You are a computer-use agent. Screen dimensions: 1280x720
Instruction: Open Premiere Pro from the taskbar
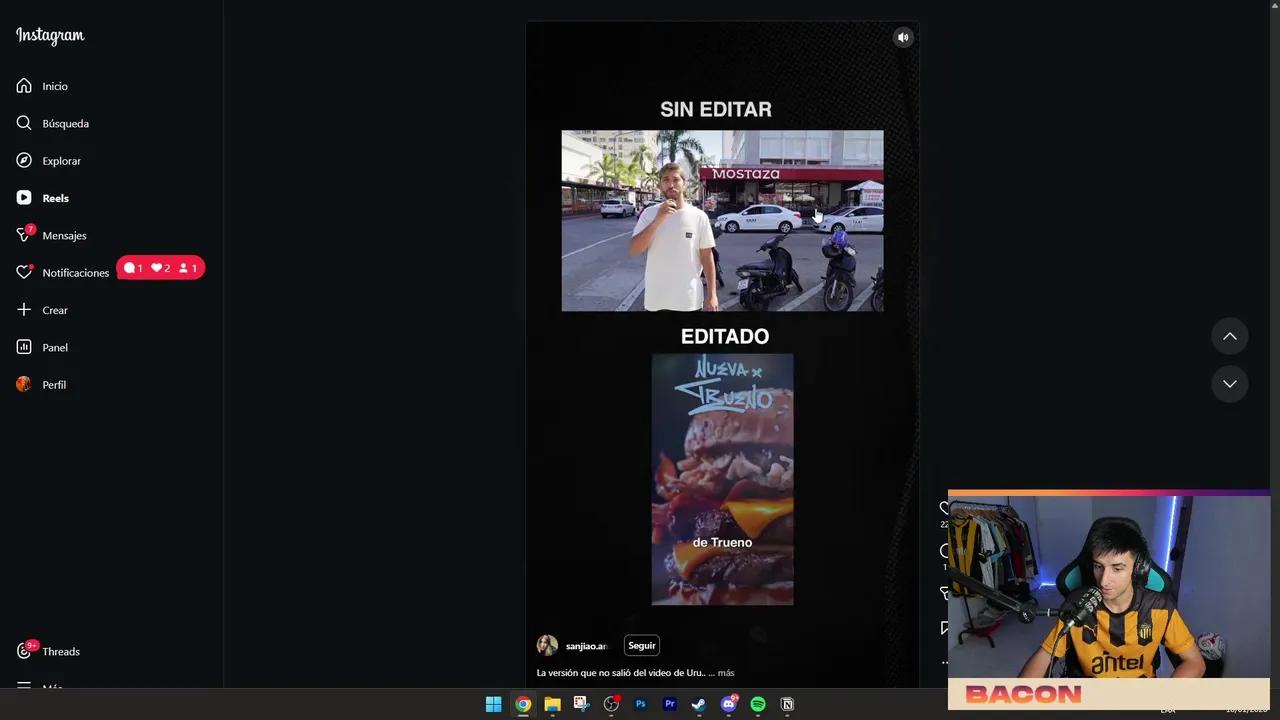pyautogui.click(x=670, y=704)
